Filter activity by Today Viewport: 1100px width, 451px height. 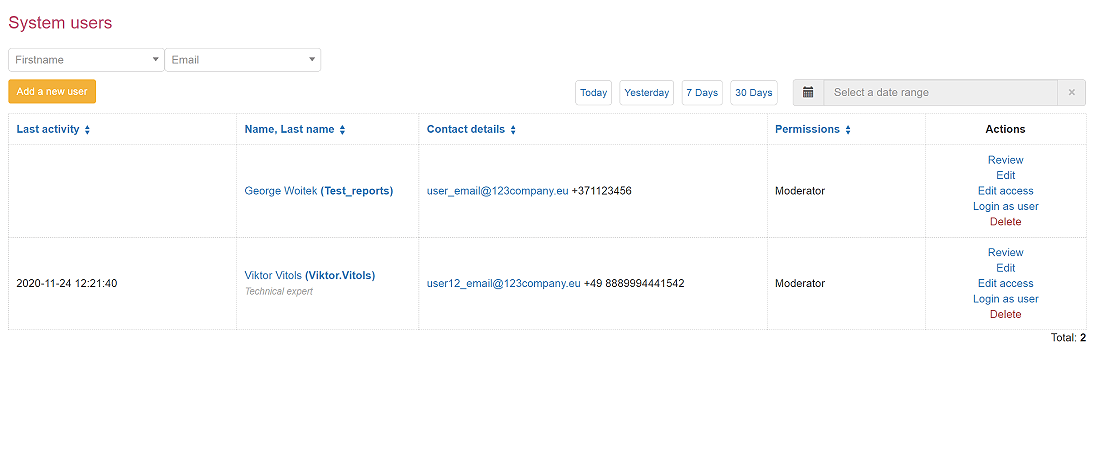point(593,93)
